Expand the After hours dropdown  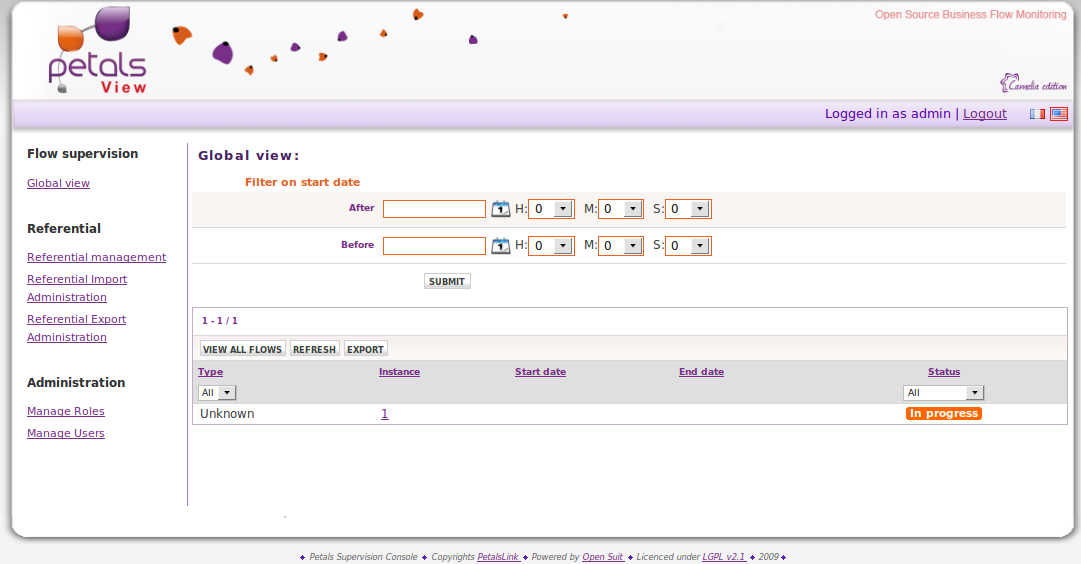coord(551,209)
